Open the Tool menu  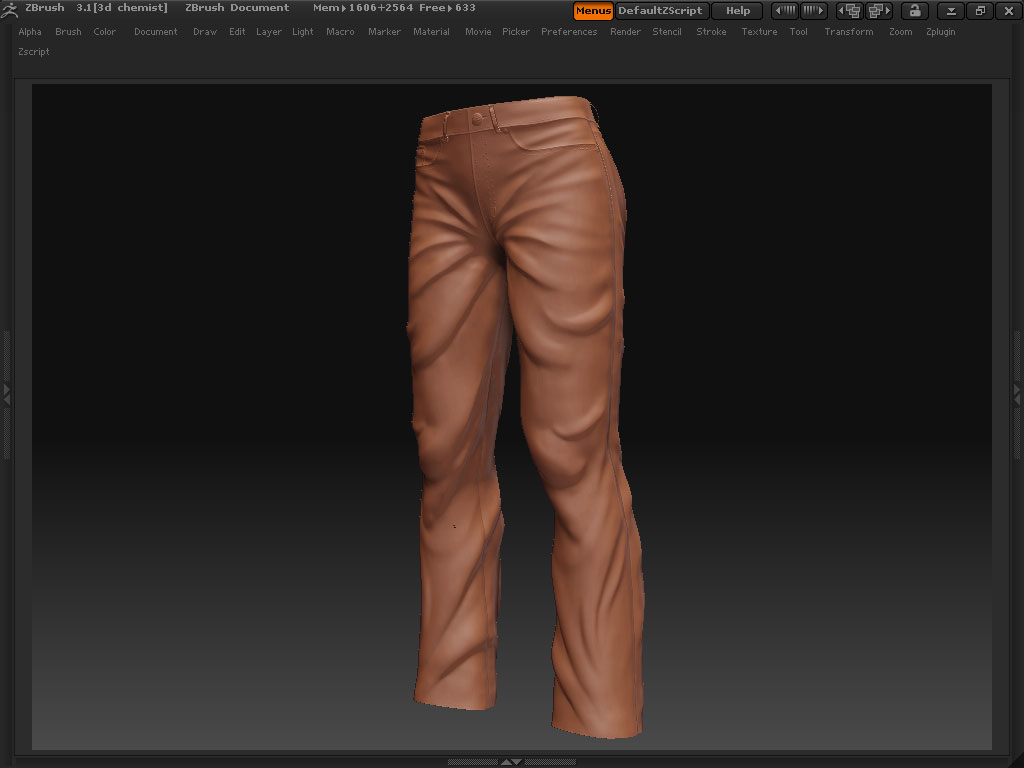pyautogui.click(x=798, y=31)
